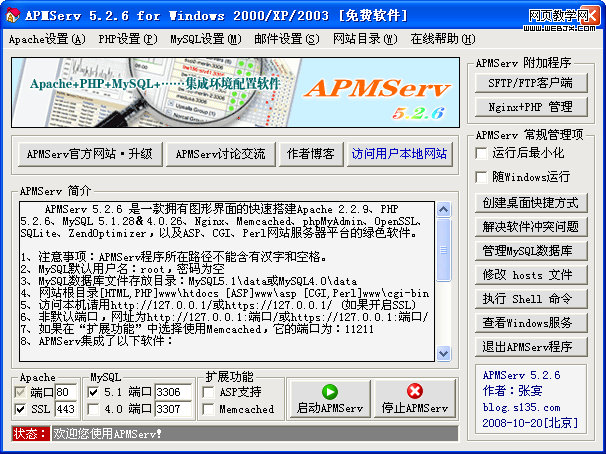Screen dimensions: 606x454
Task: Close the APMServ window
Action: tap(591, 15)
